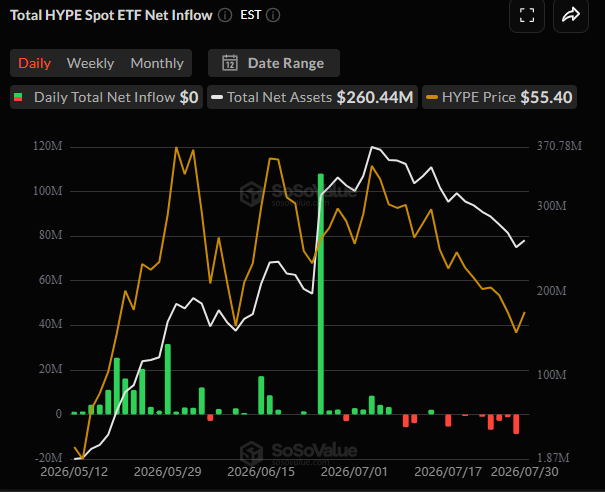Image resolution: width=605 pixels, height=492 pixels.
Task: Click the 40M left axis label
Action: (x=51, y=324)
